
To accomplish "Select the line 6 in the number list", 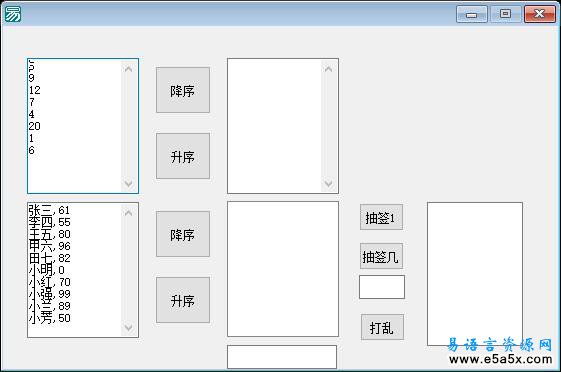I will 31,150.
